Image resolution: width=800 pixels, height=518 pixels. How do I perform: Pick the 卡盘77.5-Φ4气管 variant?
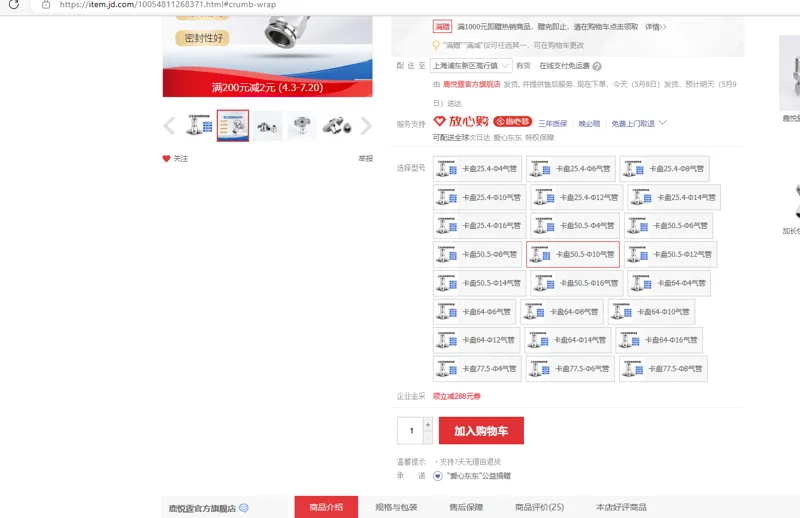(x=478, y=369)
